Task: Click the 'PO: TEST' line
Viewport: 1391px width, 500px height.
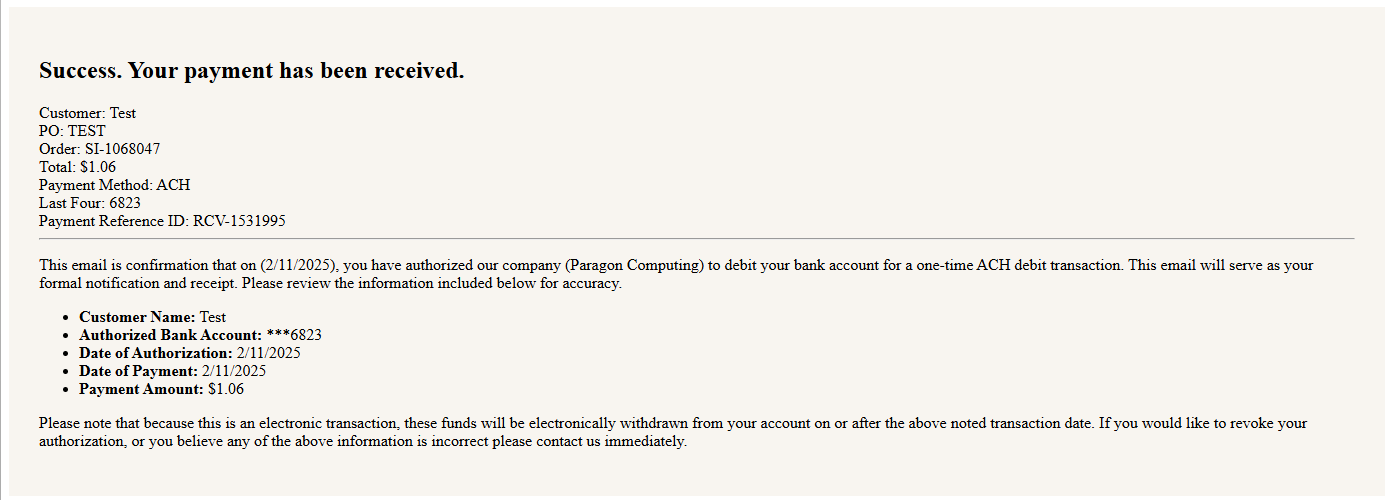Action: (72, 131)
